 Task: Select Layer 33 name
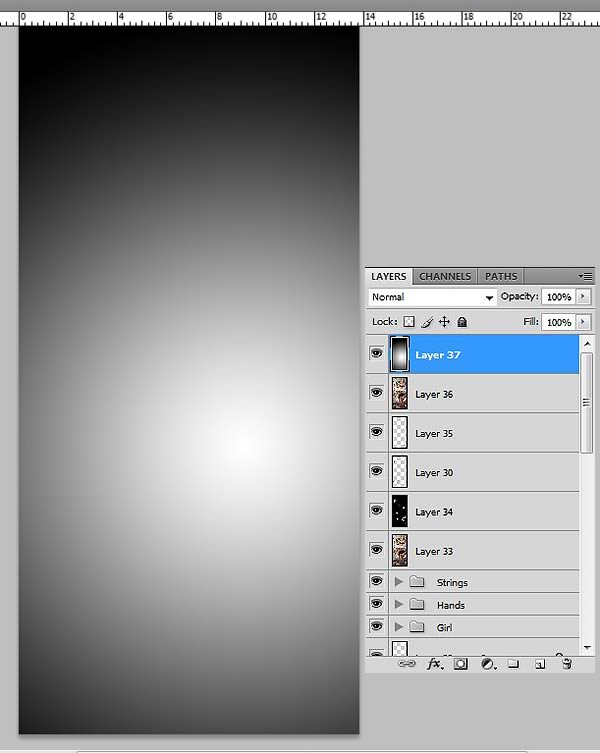[x=434, y=552]
